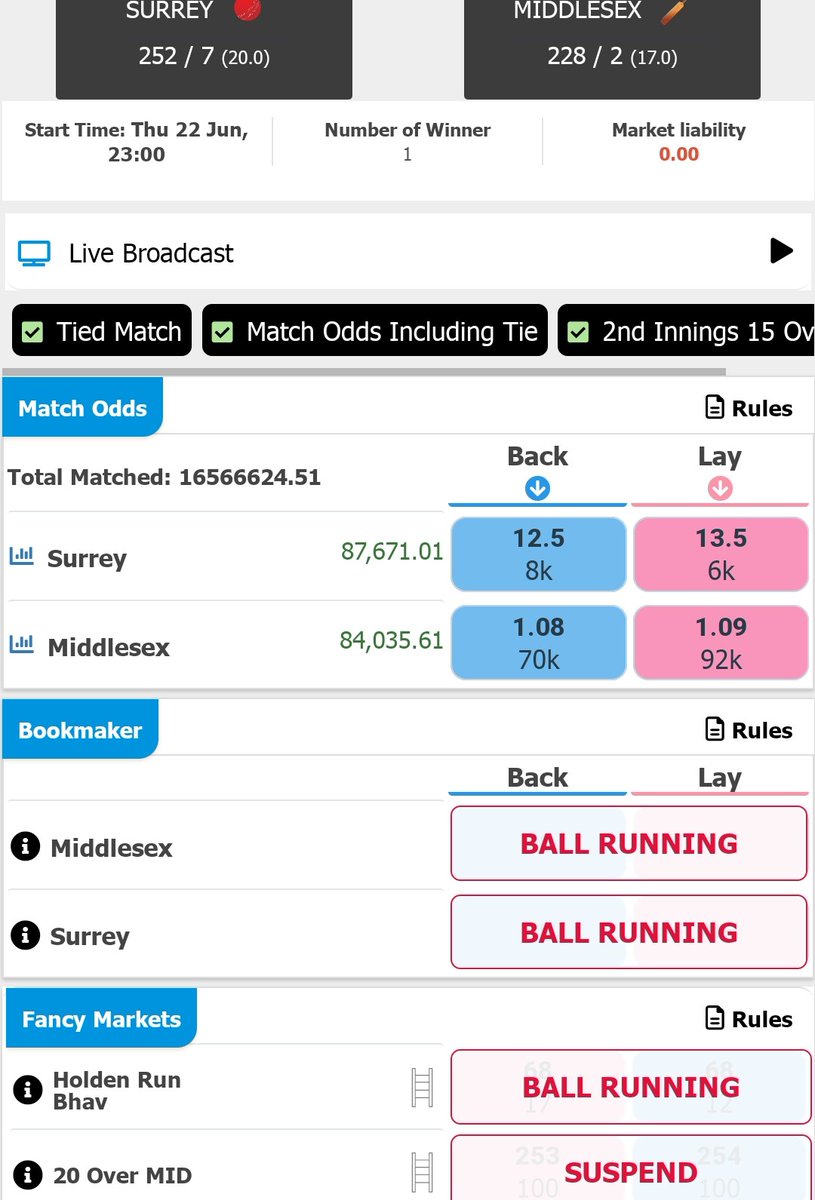Play the Live Broadcast stream
This screenshot has height=1200, width=815.
(x=781, y=251)
